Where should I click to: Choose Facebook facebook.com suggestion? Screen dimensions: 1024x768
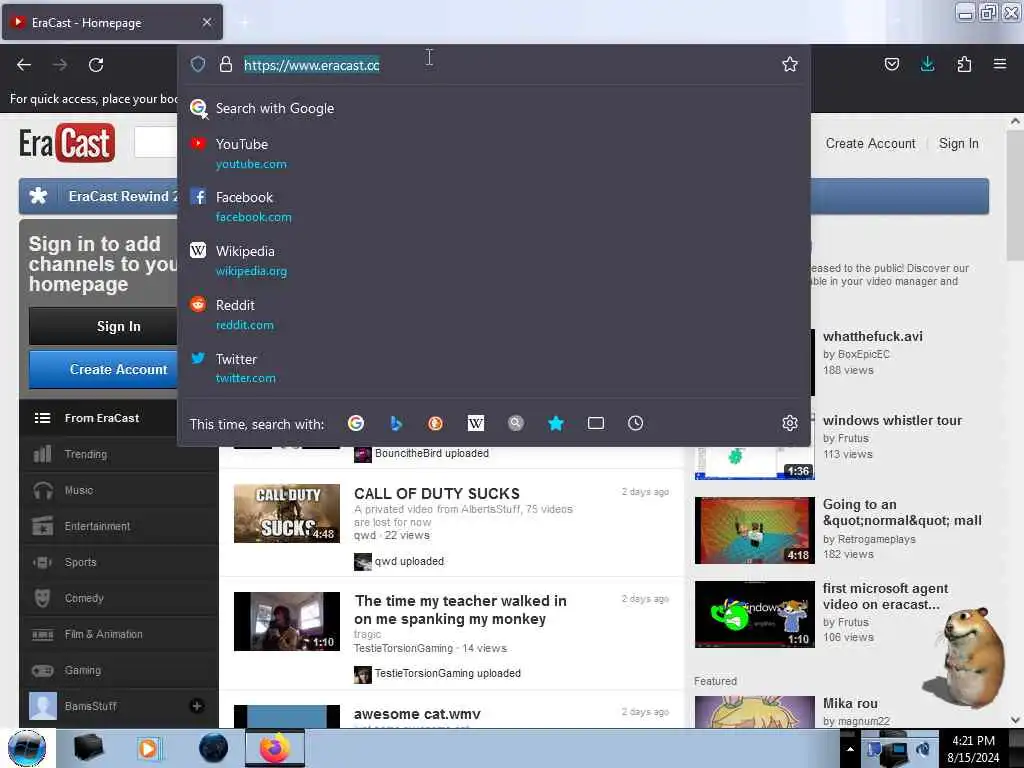(493, 206)
